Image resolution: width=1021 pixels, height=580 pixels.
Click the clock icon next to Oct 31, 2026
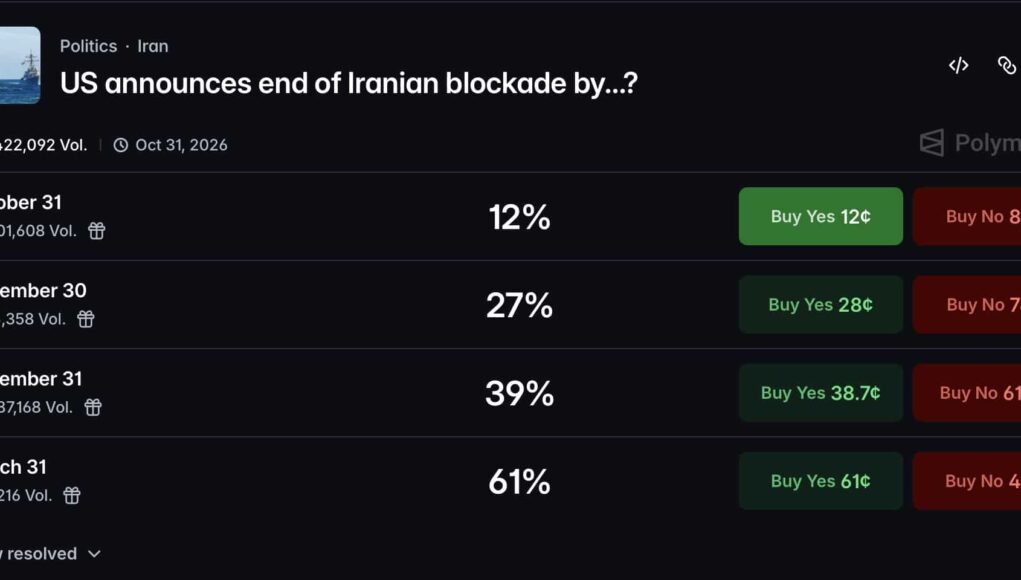pyautogui.click(x=120, y=145)
